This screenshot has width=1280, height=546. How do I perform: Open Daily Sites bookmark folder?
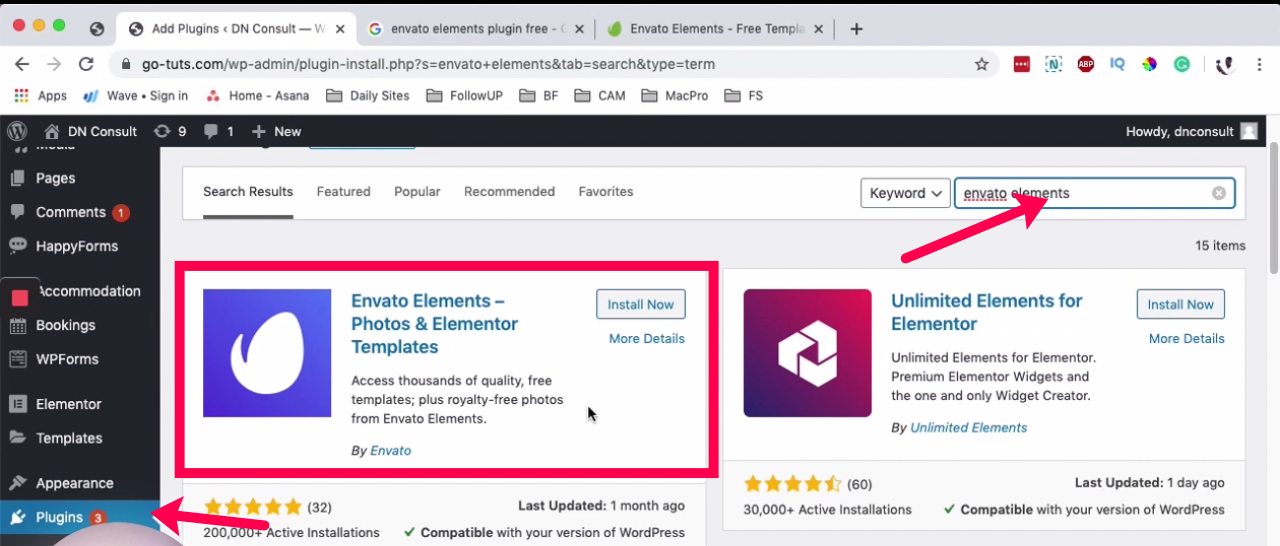368,96
